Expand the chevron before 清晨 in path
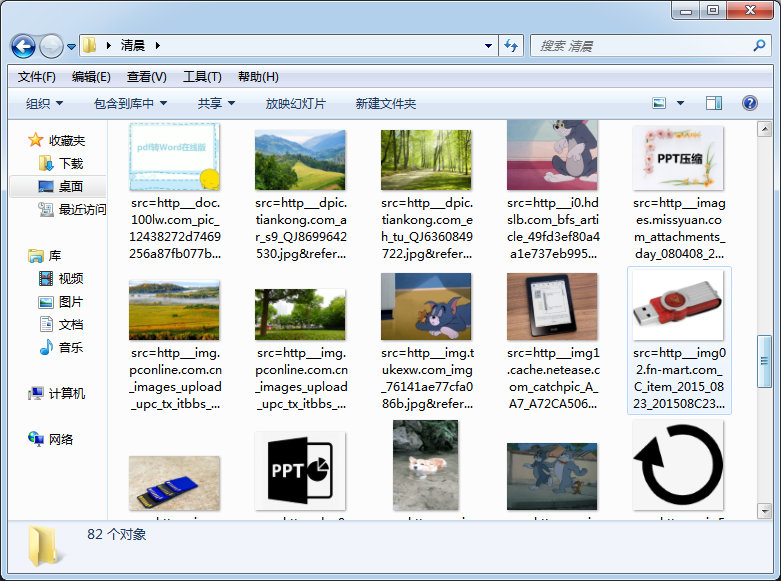The image size is (781, 581). pos(109,46)
